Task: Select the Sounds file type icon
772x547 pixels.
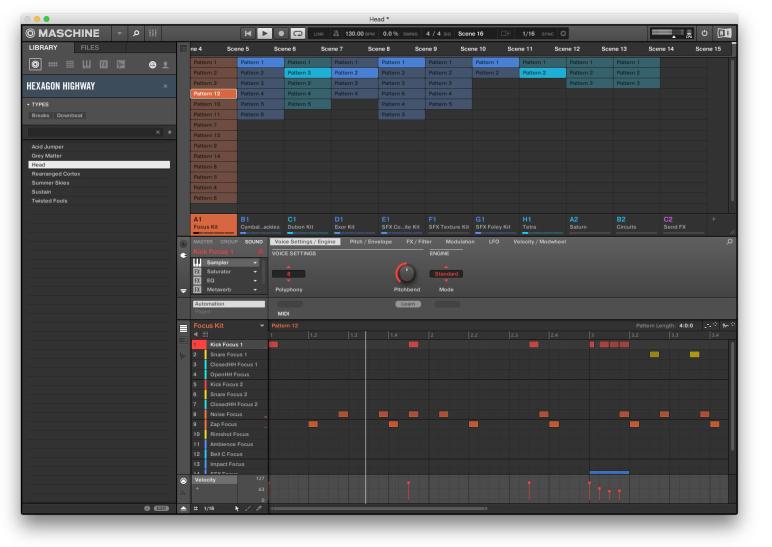Action: (x=70, y=64)
